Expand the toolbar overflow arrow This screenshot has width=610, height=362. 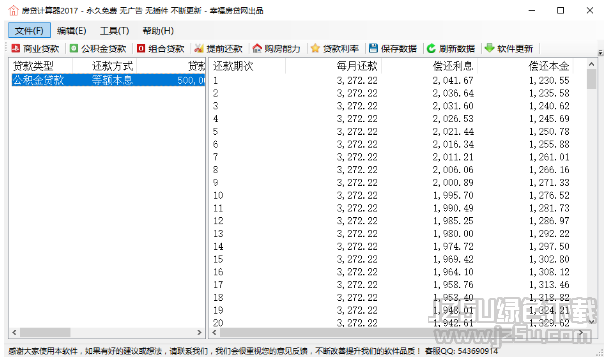(x=601, y=52)
